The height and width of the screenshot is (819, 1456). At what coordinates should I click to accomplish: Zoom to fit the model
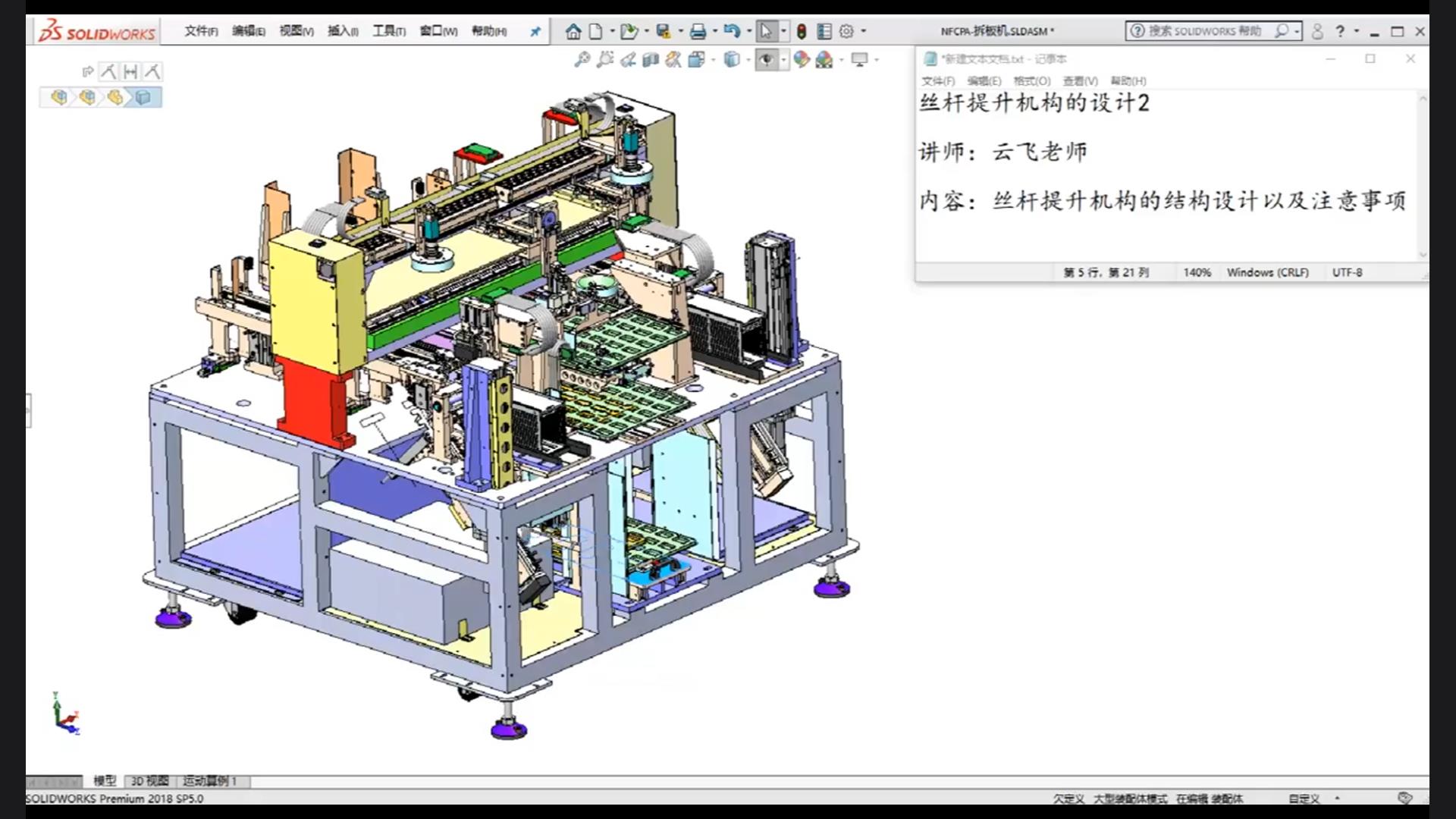[x=582, y=59]
